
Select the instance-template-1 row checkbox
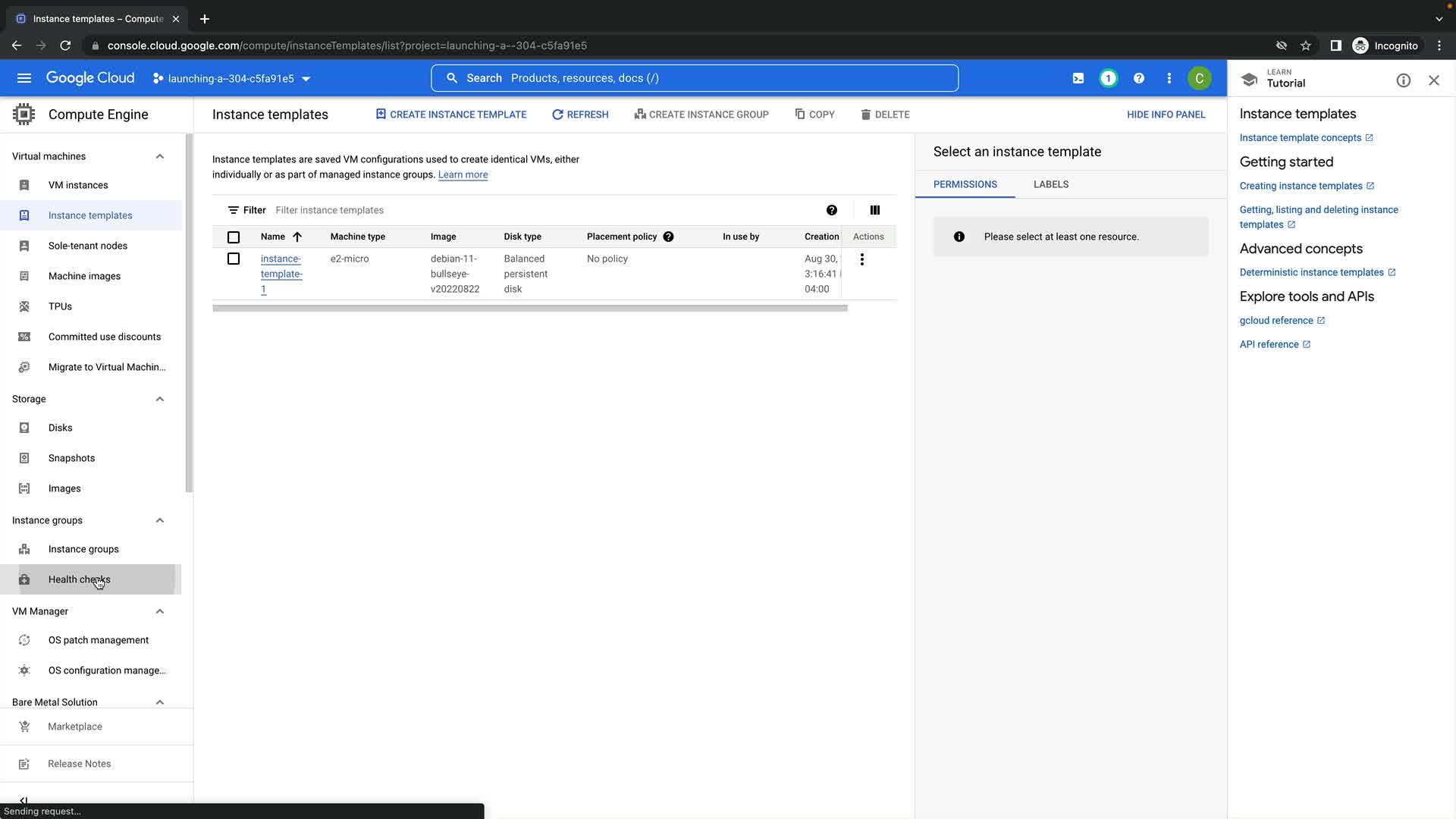click(x=234, y=259)
